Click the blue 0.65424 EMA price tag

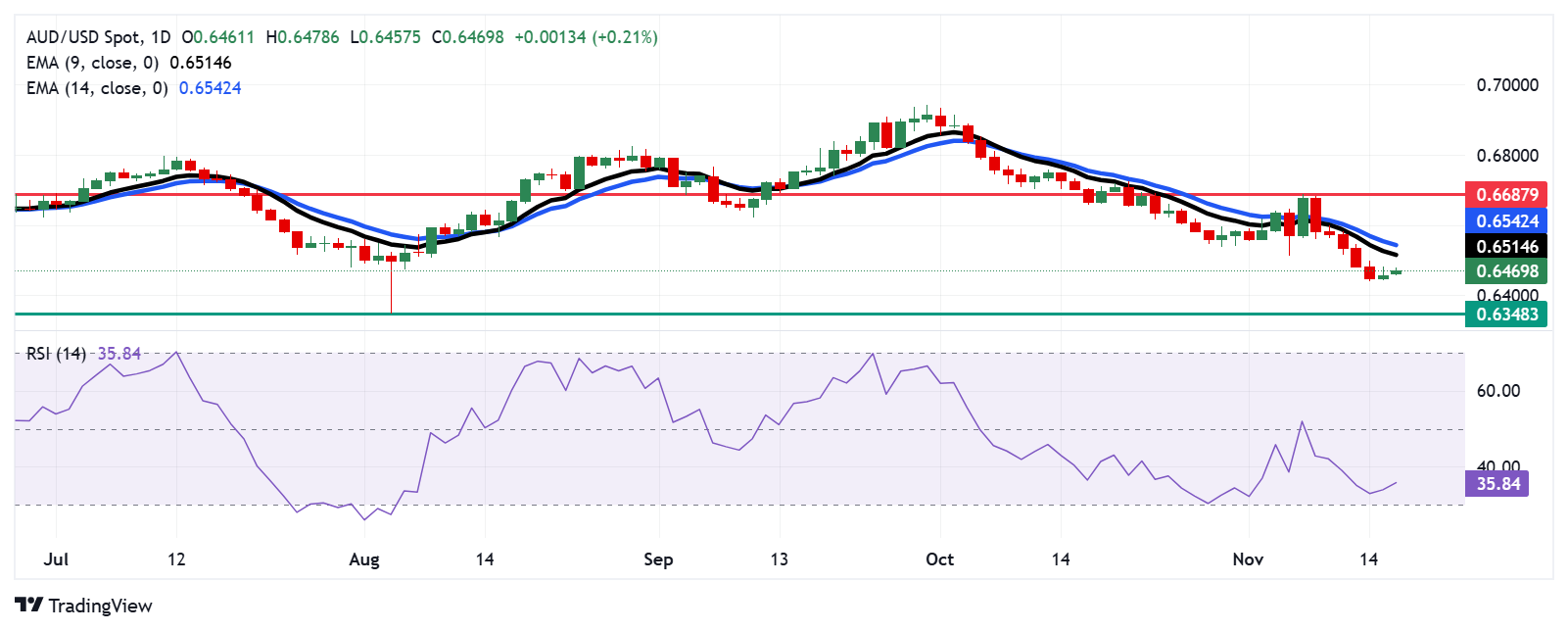coord(1505,221)
